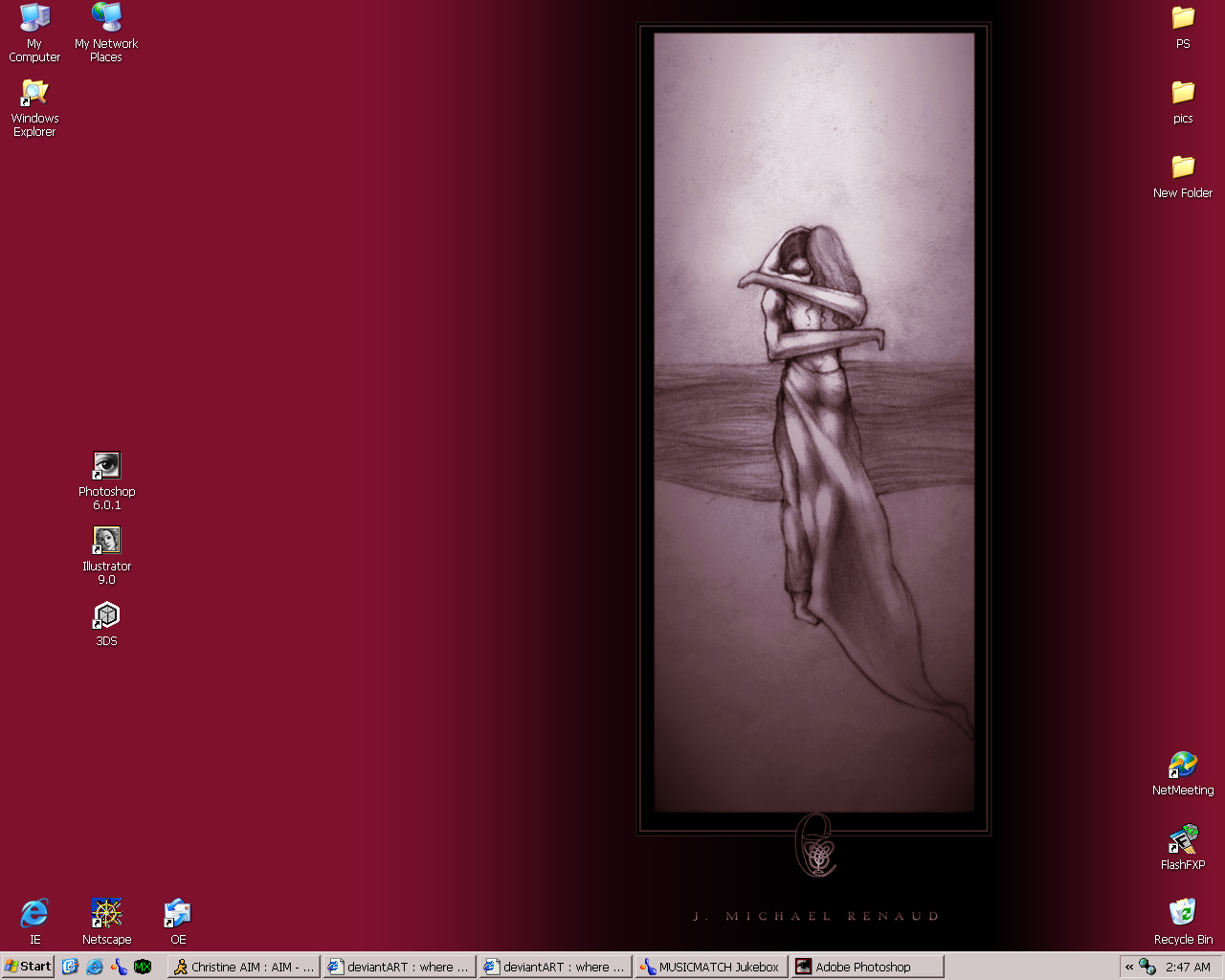Viewport: 1225px width, 980px height.
Task: Switch to deviantART window beside Christine AIM
Action: tap(399, 967)
